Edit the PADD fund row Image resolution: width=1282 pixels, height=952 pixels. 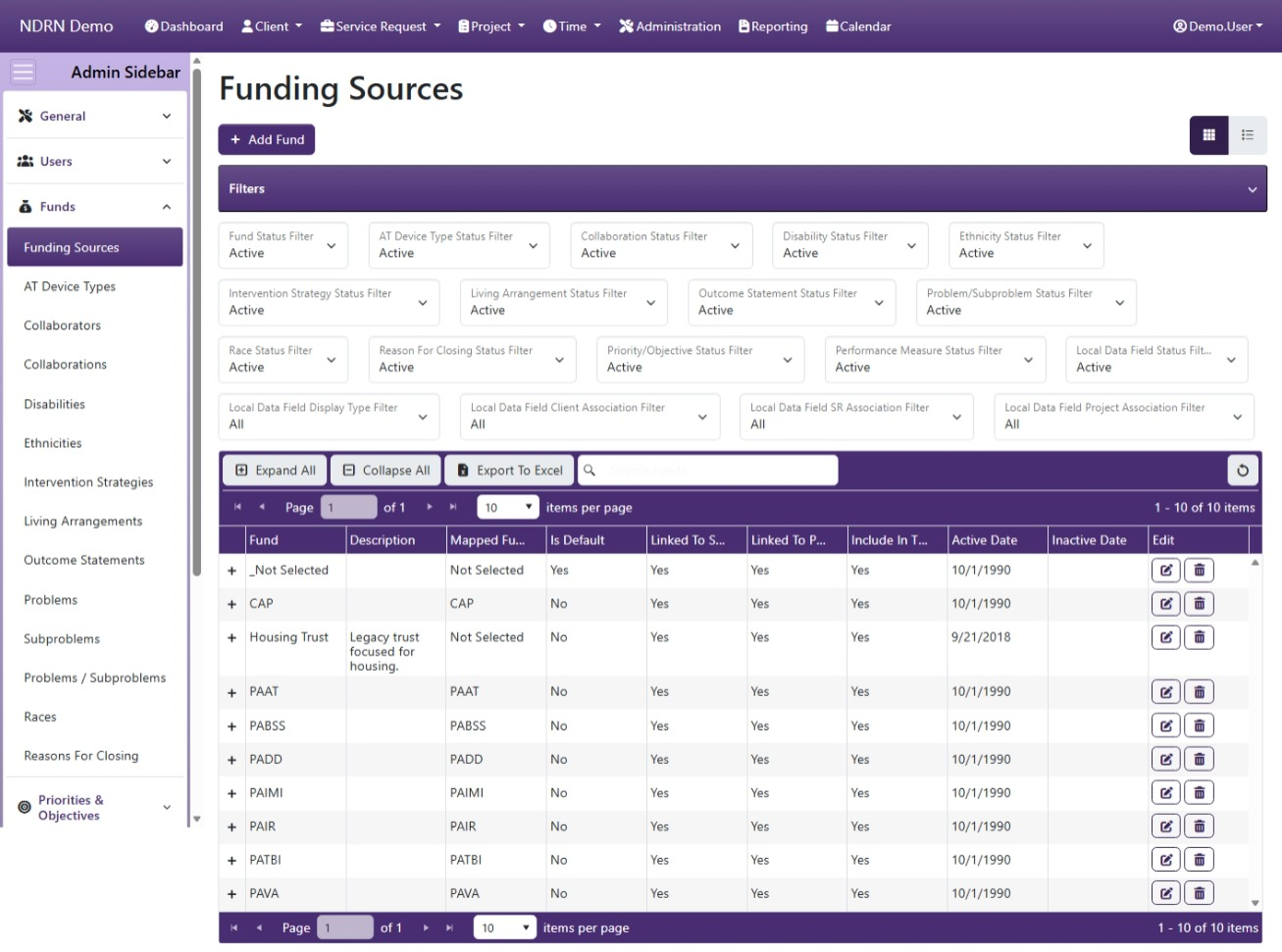coord(1165,759)
